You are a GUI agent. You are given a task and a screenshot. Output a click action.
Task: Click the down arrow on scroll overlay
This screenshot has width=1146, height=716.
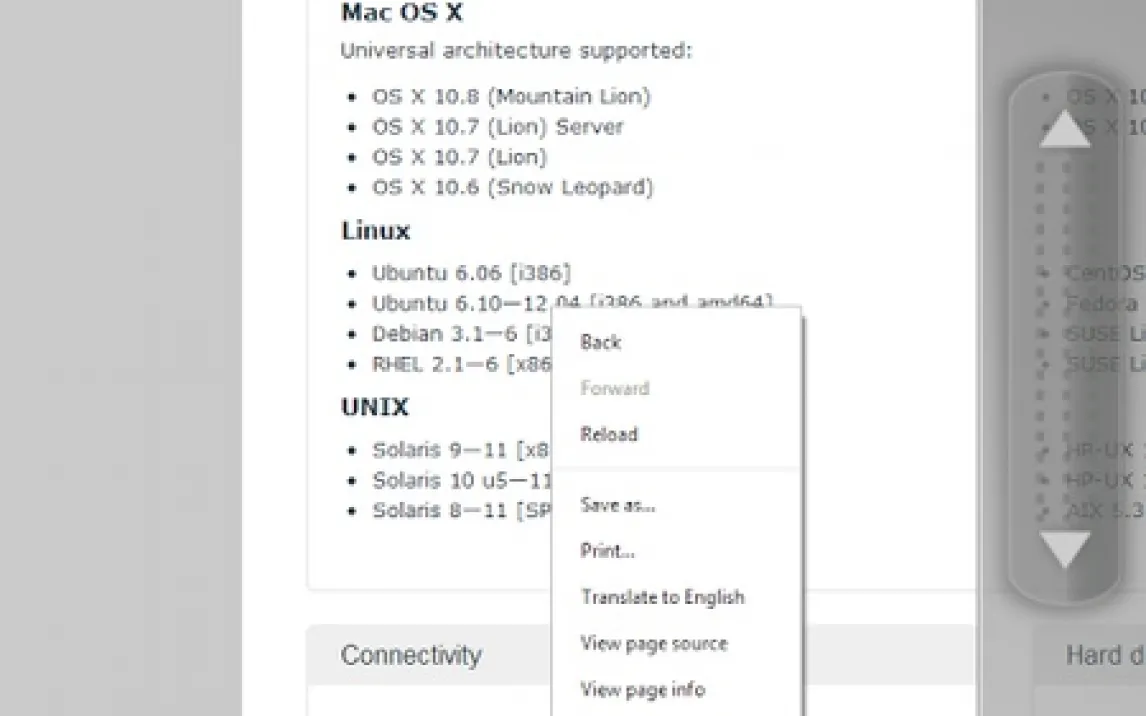point(1065,549)
